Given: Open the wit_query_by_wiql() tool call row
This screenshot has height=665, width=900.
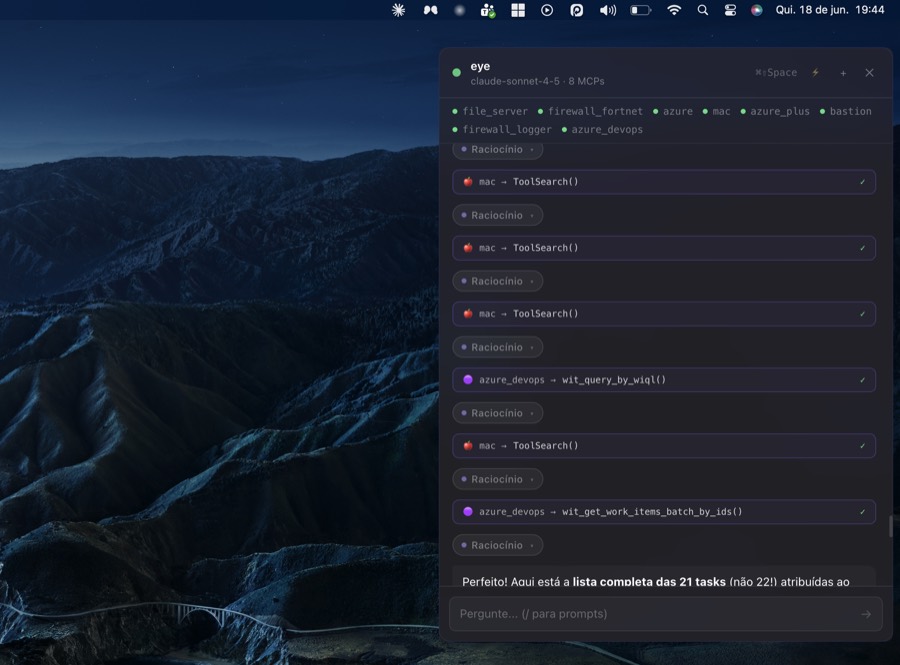Looking at the screenshot, I should coord(664,380).
